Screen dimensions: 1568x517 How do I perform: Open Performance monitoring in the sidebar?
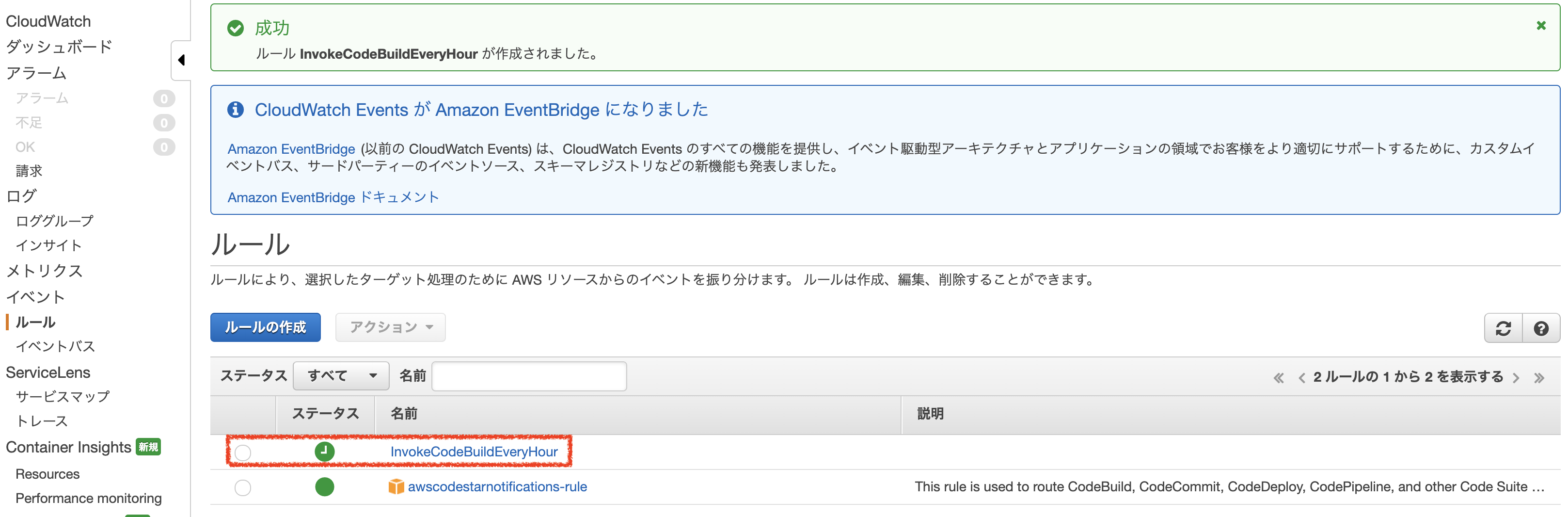[x=88, y=499]
